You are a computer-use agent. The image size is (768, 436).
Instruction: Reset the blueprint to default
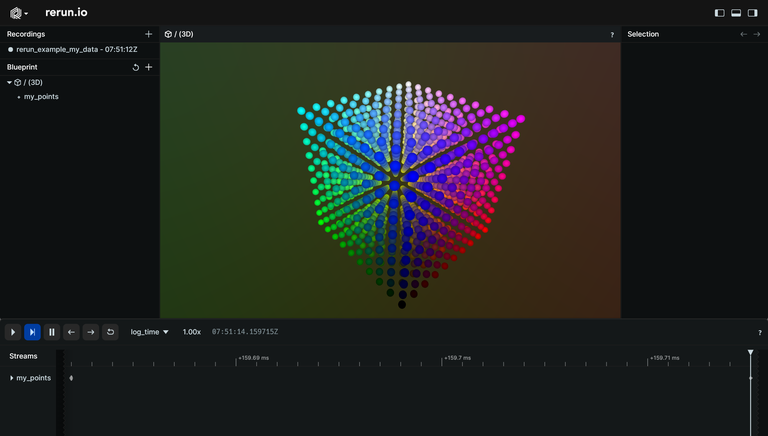click(136, 67)
